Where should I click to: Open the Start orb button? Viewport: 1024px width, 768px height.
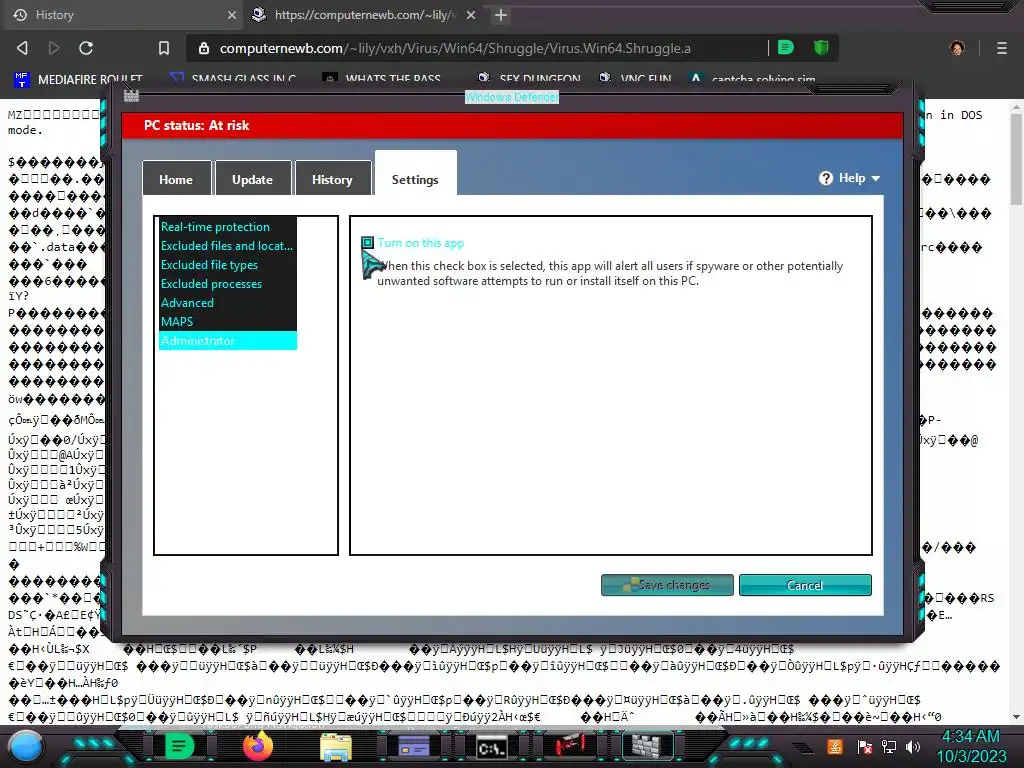pos(25,746)
